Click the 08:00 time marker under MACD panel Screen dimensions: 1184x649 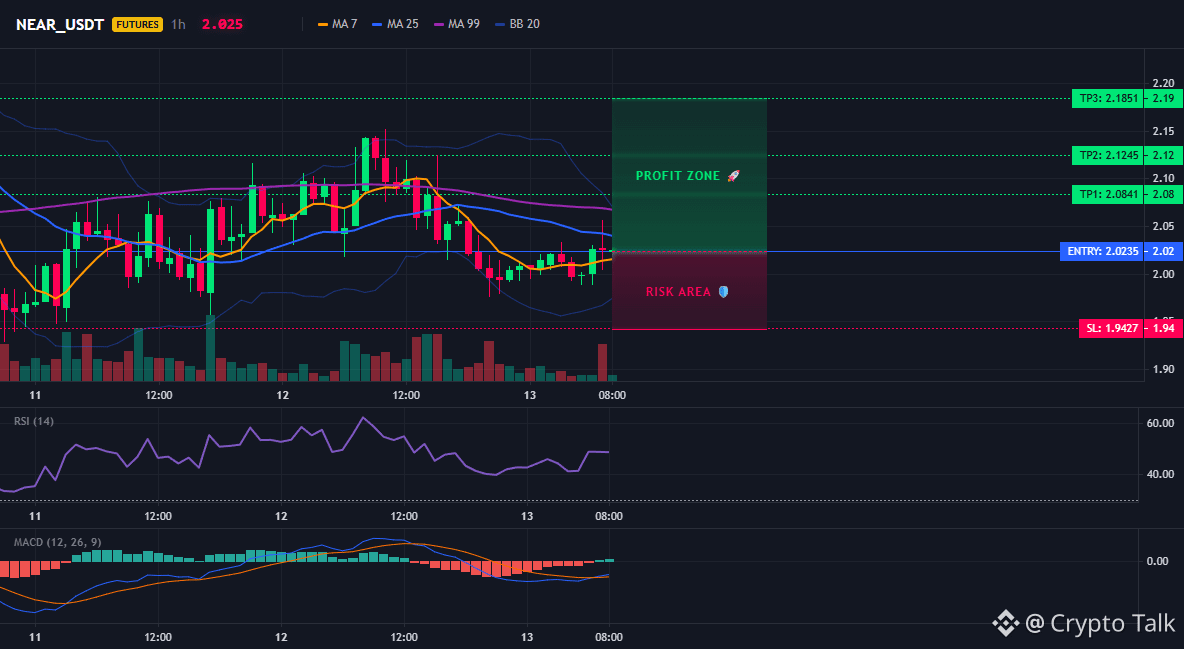pos(609,638)
